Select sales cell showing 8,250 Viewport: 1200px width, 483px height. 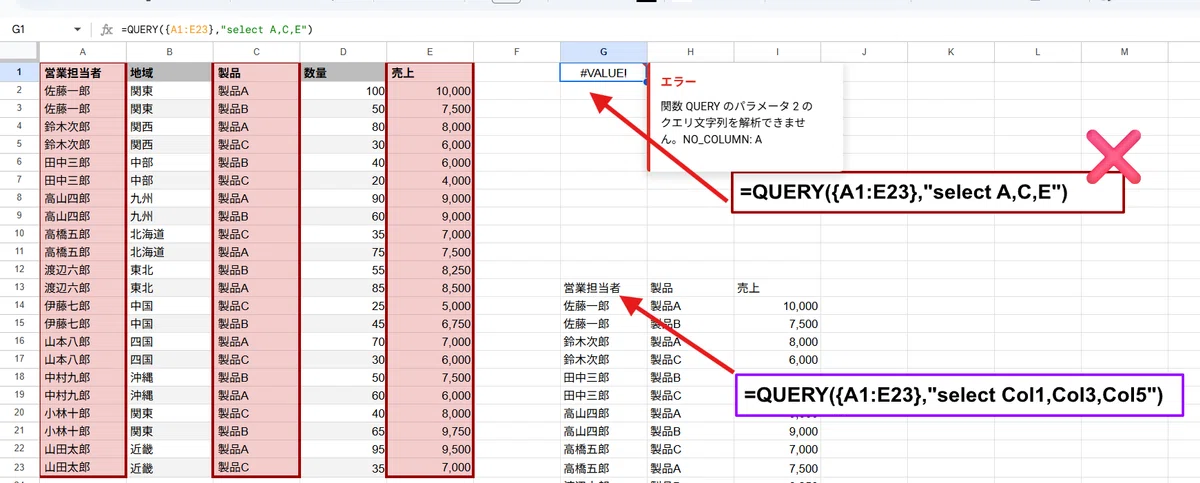tap(430, 270)
